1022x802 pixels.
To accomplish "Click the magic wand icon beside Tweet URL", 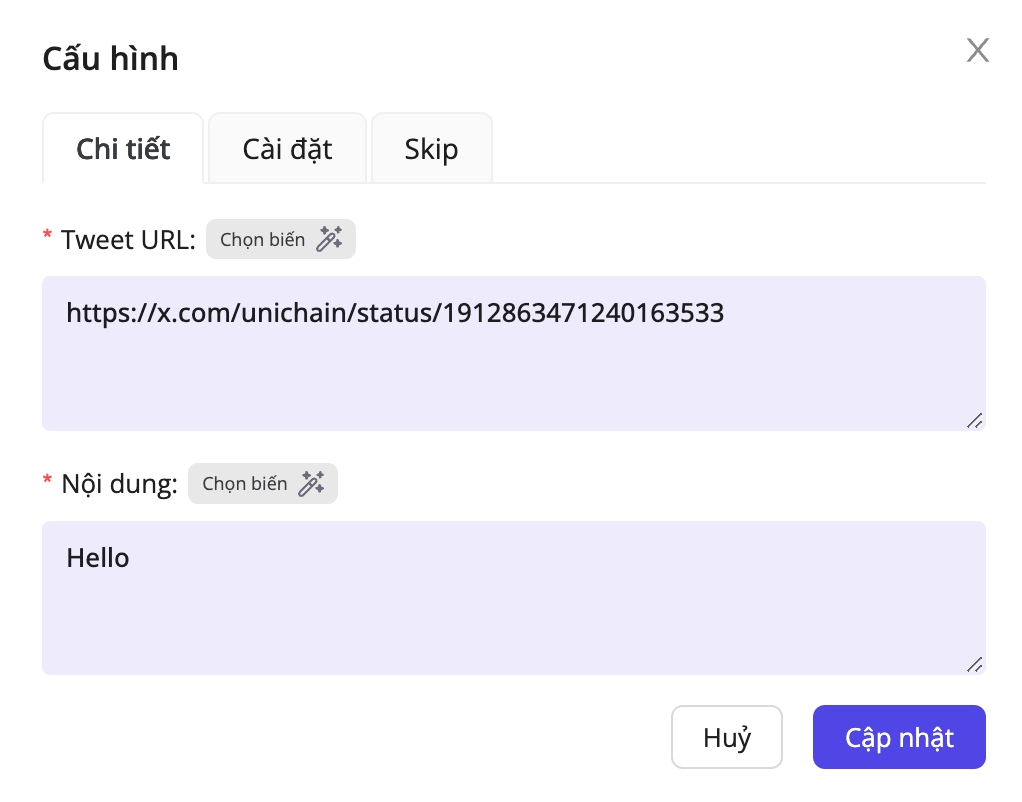I will (x=329, y=240).
